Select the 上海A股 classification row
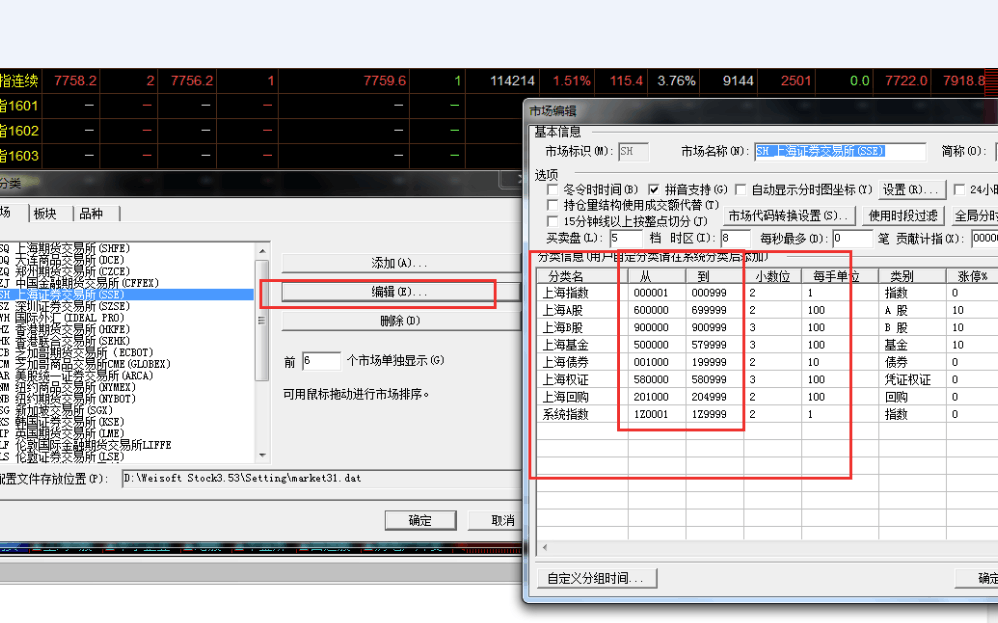Image resolution: width=998 pixels, height=623 pixels. point(767,310)
